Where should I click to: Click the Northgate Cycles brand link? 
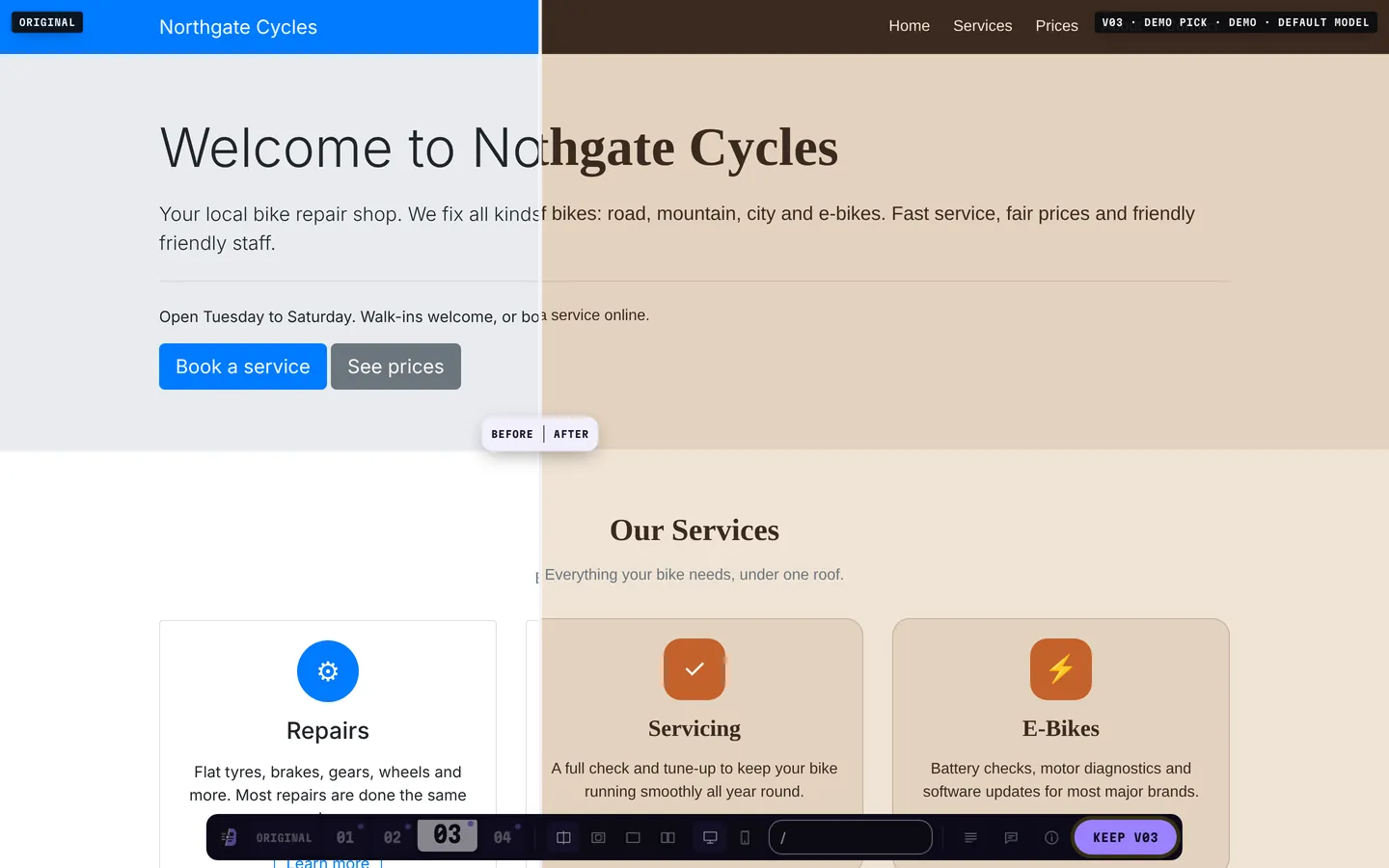(238, 27)
